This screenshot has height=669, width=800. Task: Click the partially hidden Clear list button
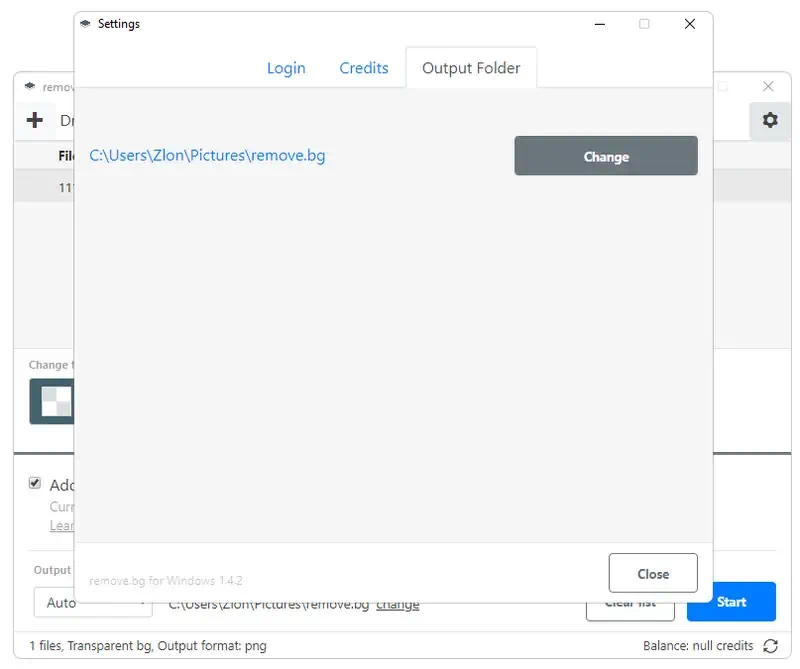[630, 611]
